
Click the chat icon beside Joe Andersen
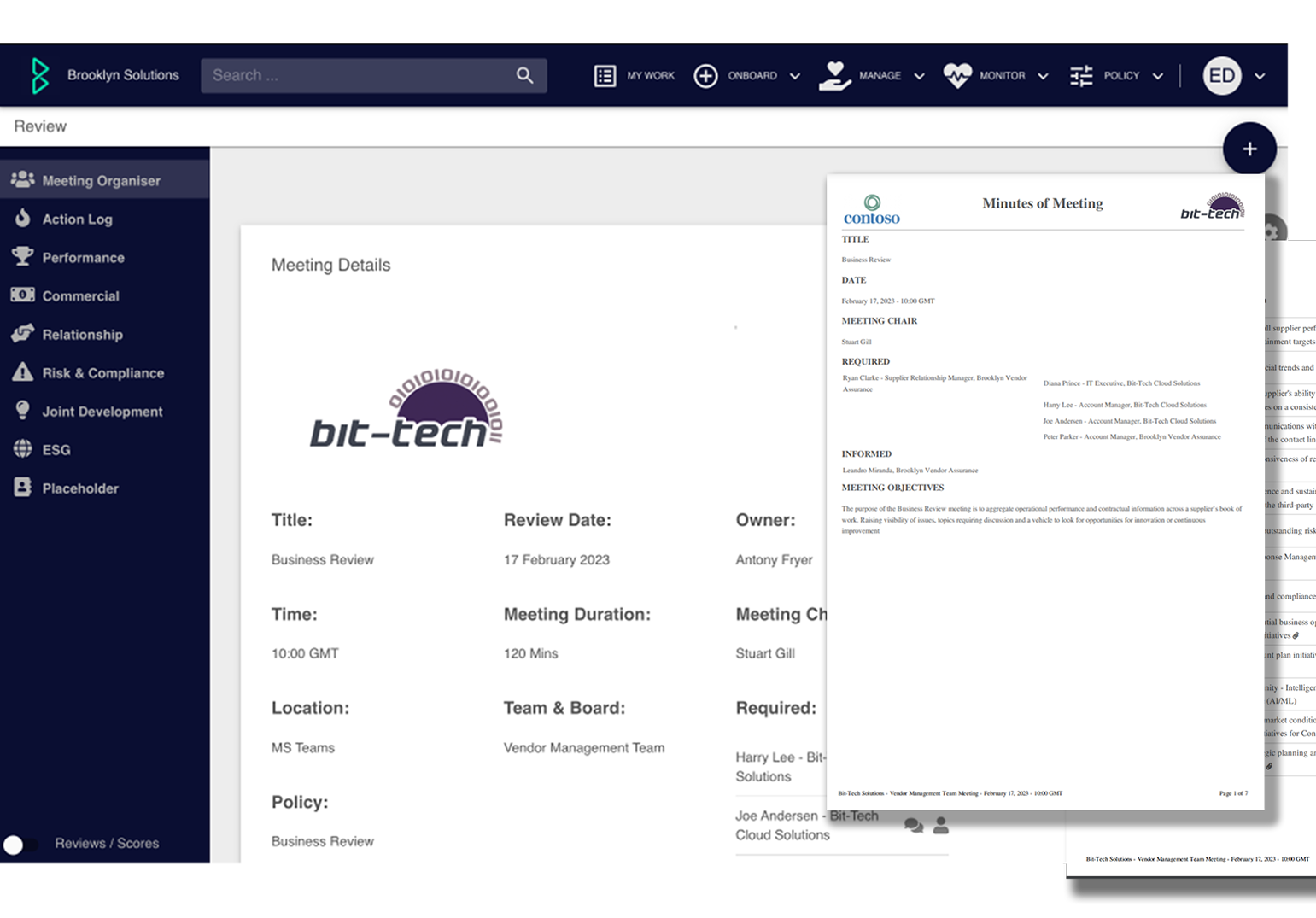913,825
